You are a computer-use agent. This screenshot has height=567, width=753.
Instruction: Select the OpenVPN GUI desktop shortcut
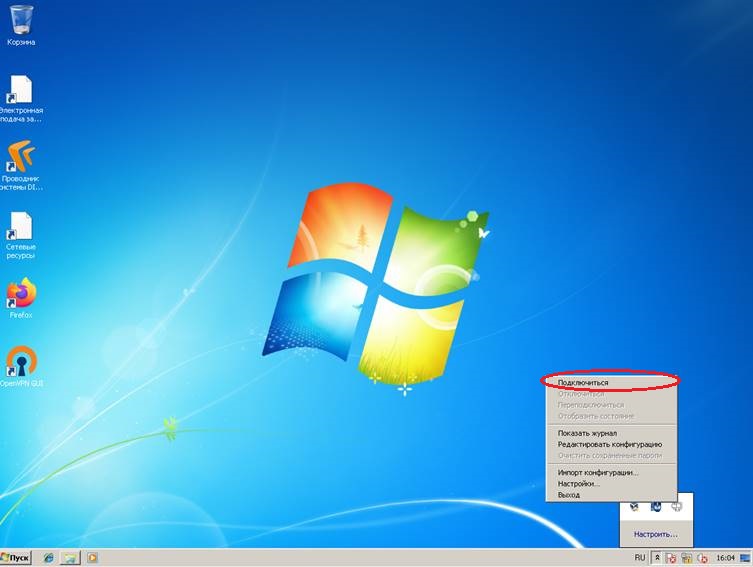coord(21,367)
